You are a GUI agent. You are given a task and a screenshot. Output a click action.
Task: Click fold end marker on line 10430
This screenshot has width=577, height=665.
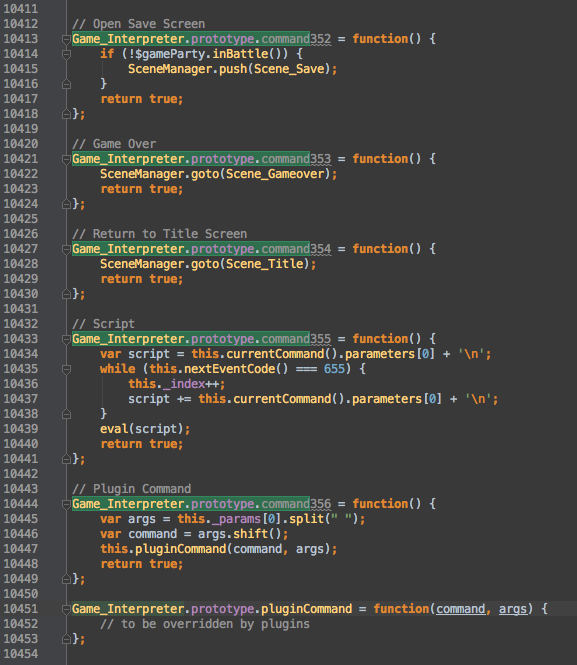pos(66,294)
